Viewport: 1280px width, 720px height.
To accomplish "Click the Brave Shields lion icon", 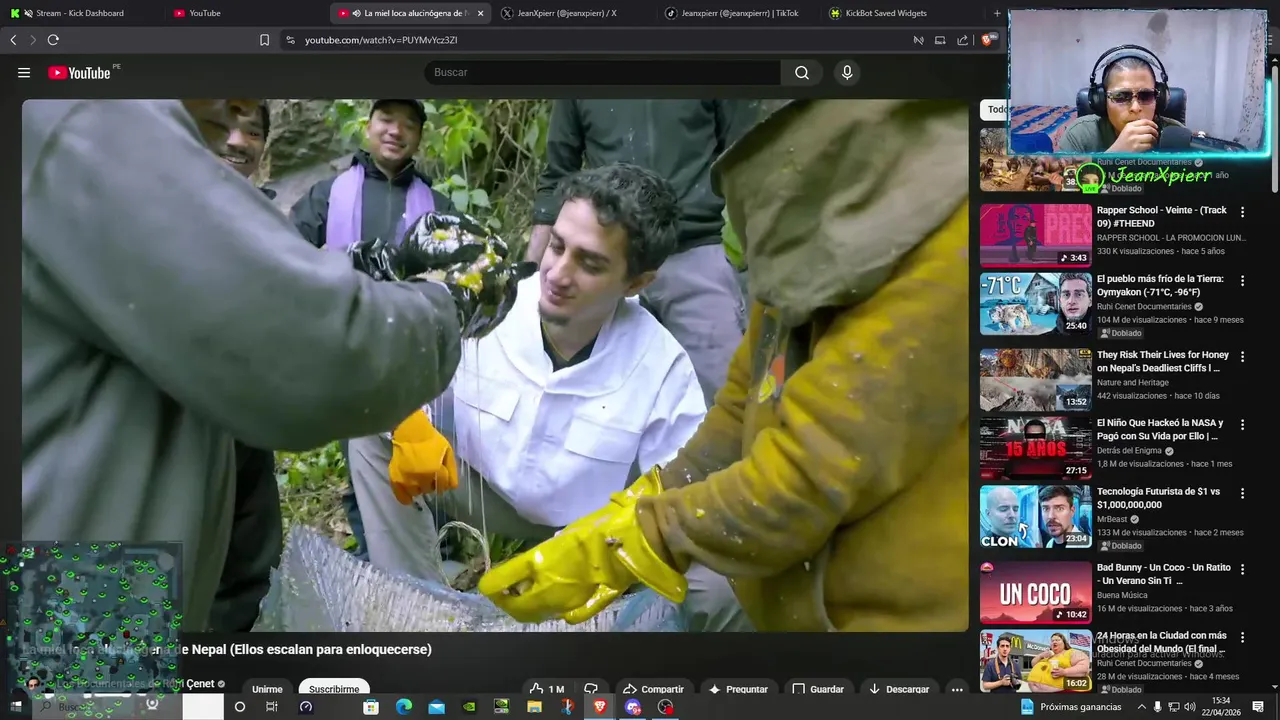I will 988,40.
